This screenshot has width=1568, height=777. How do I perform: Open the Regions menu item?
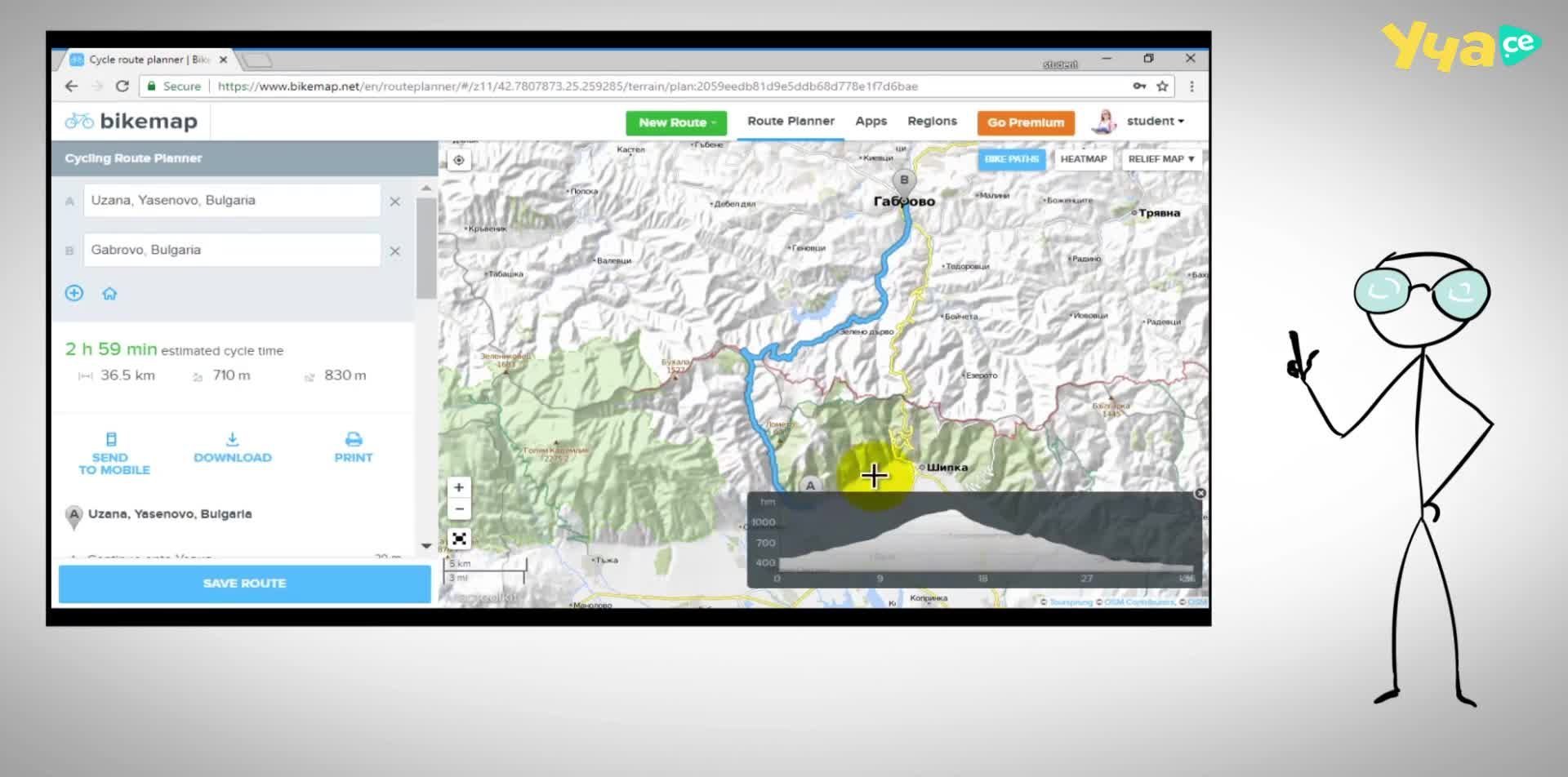[x=932, y=121]
